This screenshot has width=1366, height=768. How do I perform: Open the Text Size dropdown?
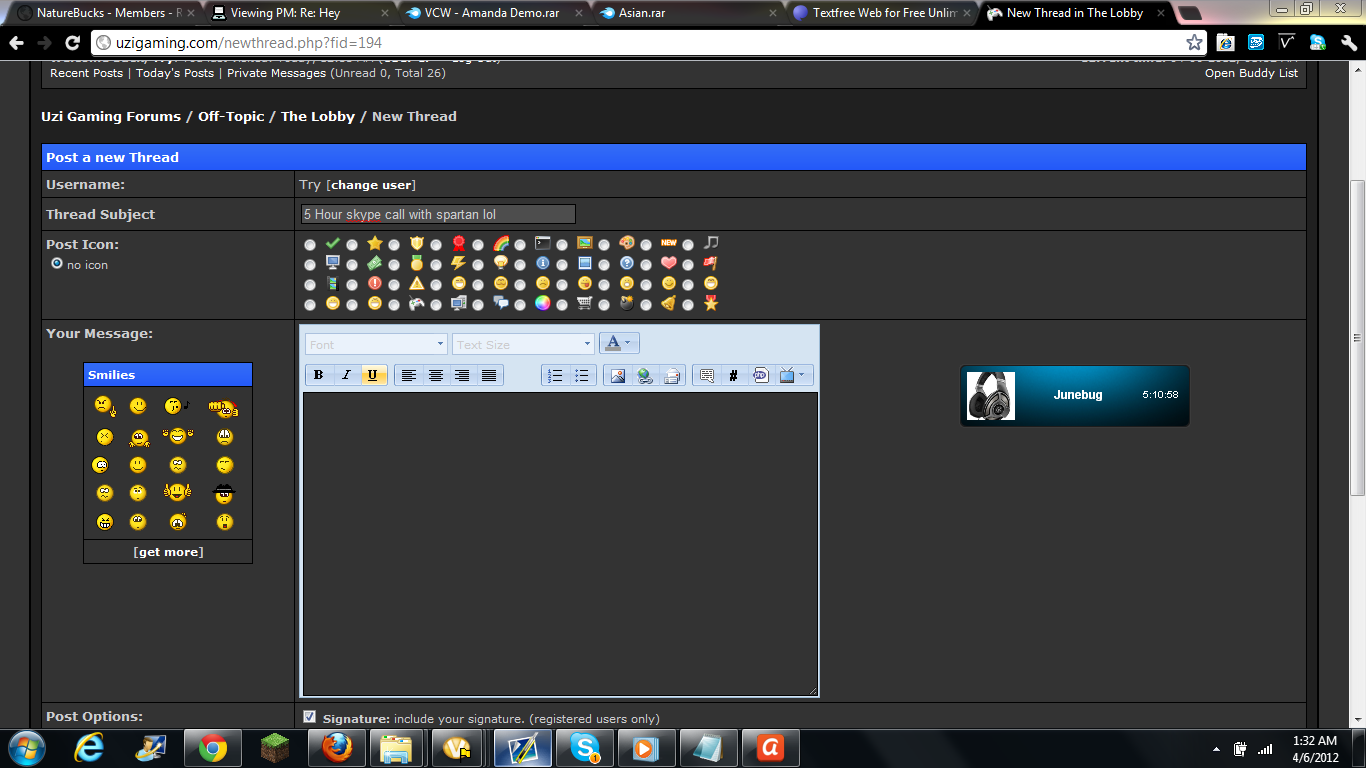(x=523, y=344)
